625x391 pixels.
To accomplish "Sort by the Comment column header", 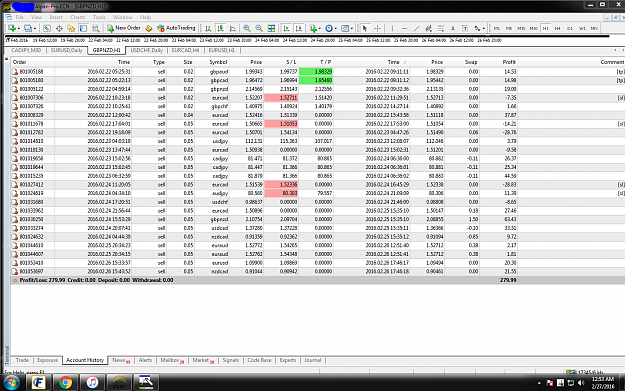I will [612, 62].
